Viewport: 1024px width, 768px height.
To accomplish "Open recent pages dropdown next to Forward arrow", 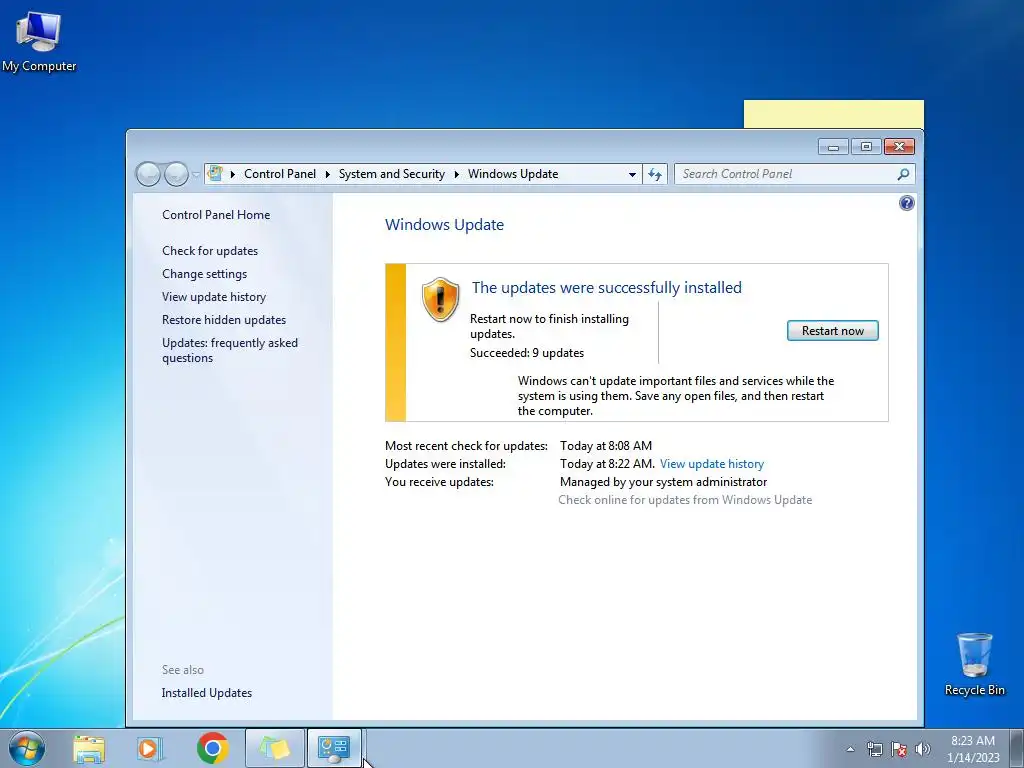I will click(x=195, y=174).
